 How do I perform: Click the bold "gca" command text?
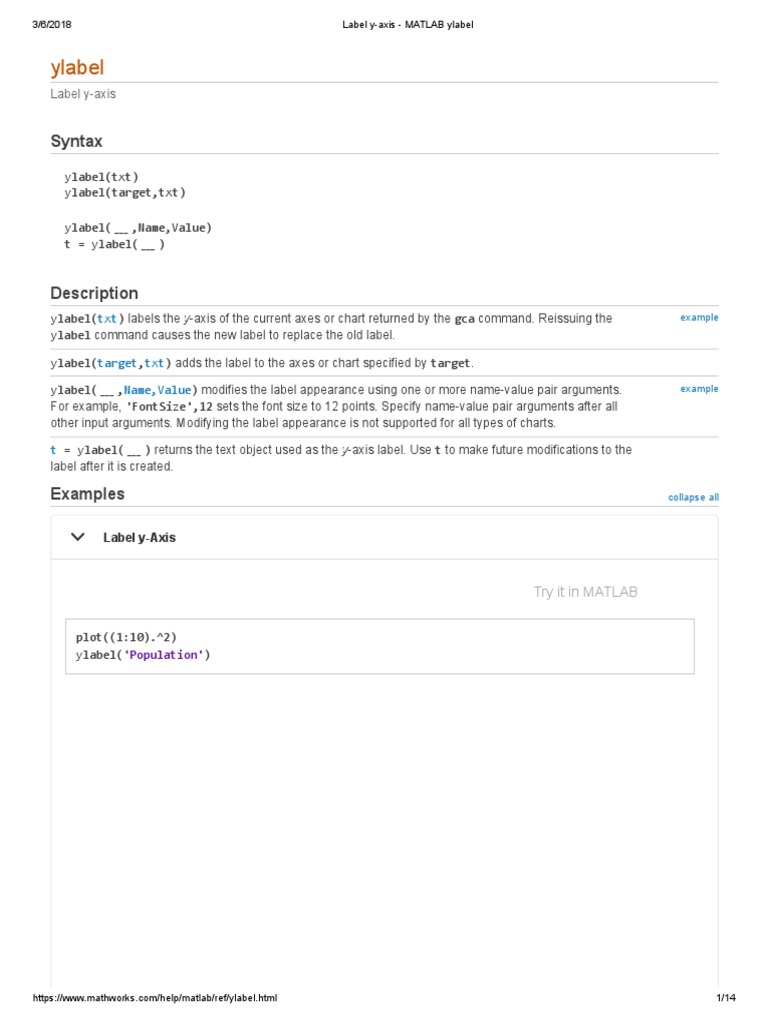(464, 319)
